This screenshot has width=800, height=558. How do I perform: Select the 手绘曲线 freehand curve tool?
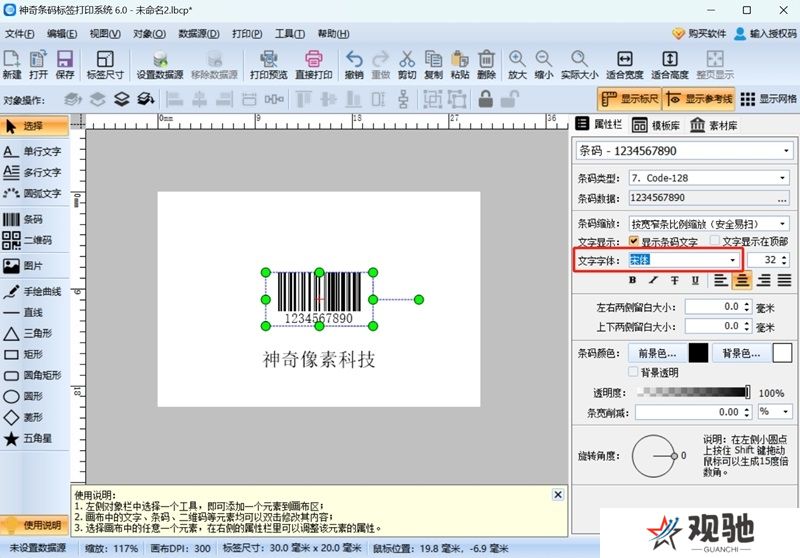point(34,292)
